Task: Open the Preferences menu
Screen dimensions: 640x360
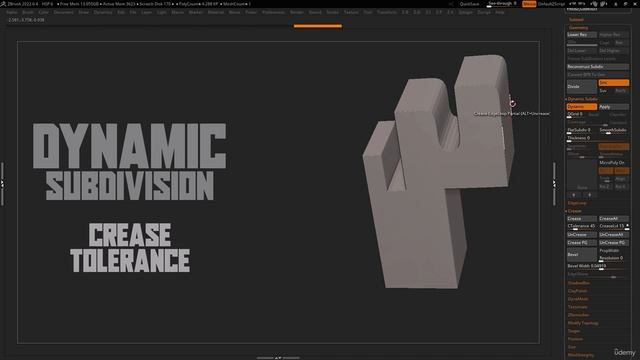Action: pos(273,12)
